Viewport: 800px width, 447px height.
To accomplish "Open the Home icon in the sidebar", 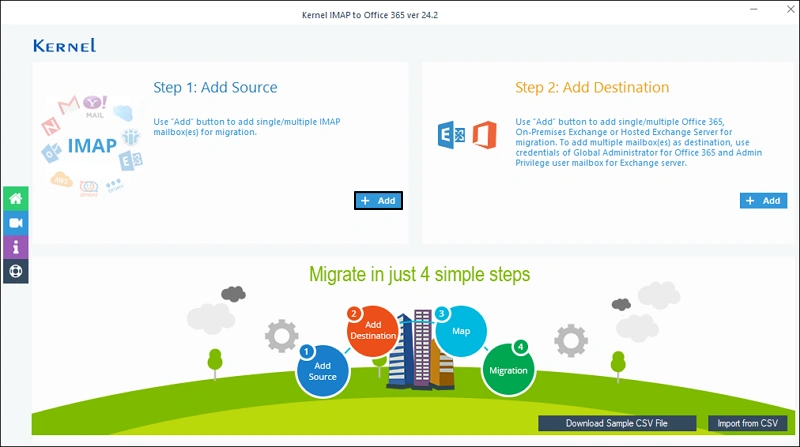I will tap(16, 198).
